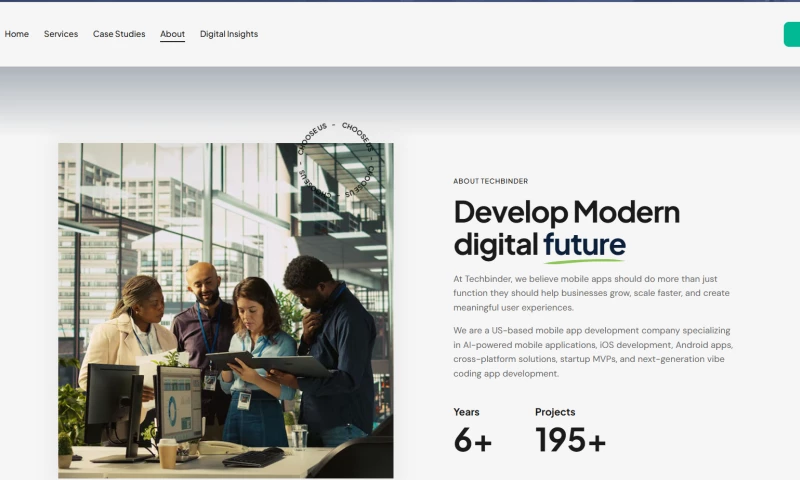The image size is (800, 480).
Task: Click the 'Projects' stat label
Action: (x=555, y=412)
